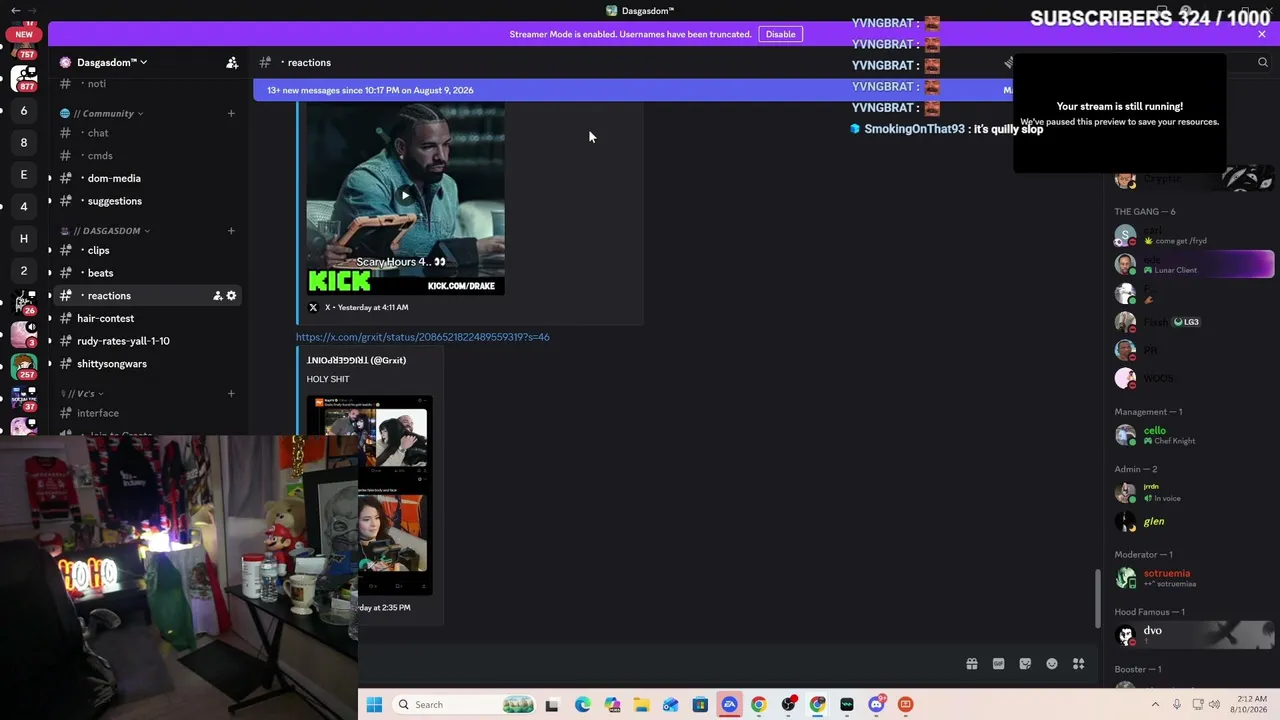Viewport: 1280px width, 720px height.
Task: Click the chat messages scrollbar thumb
Action: pos(1097,598)
